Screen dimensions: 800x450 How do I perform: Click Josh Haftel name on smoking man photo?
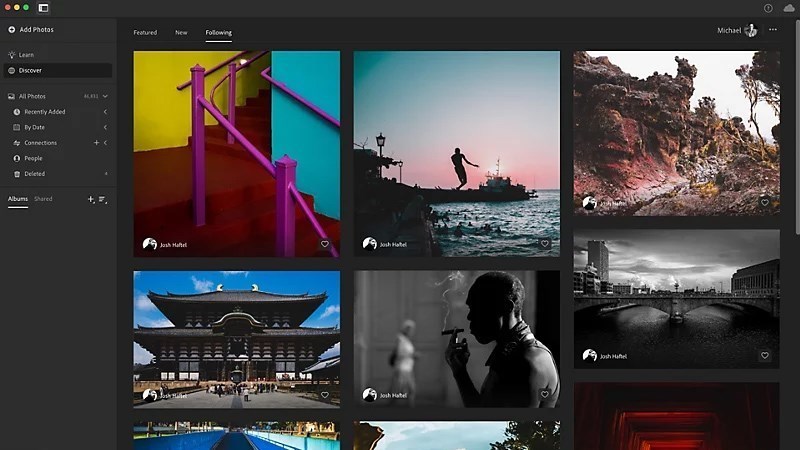point(393,395)
